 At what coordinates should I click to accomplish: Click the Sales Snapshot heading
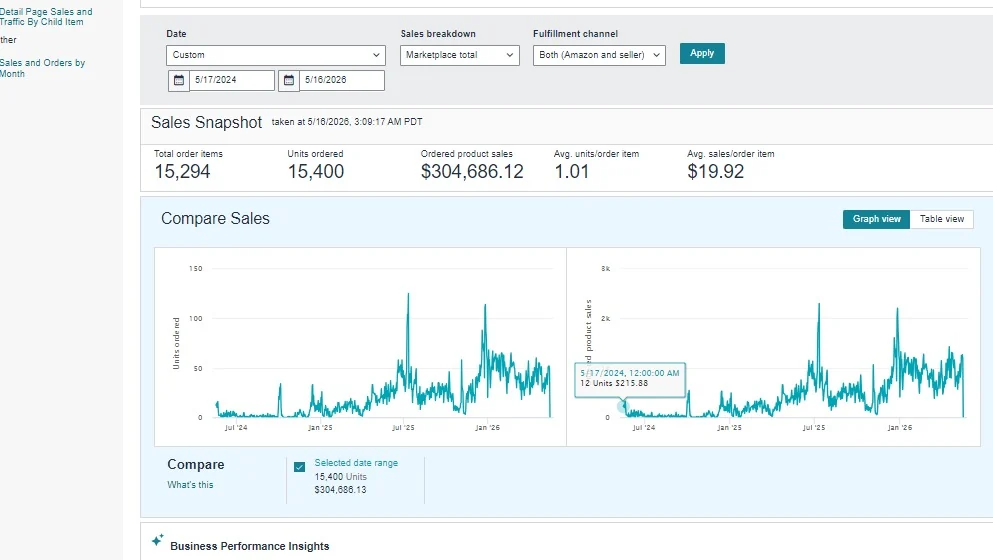206,123
